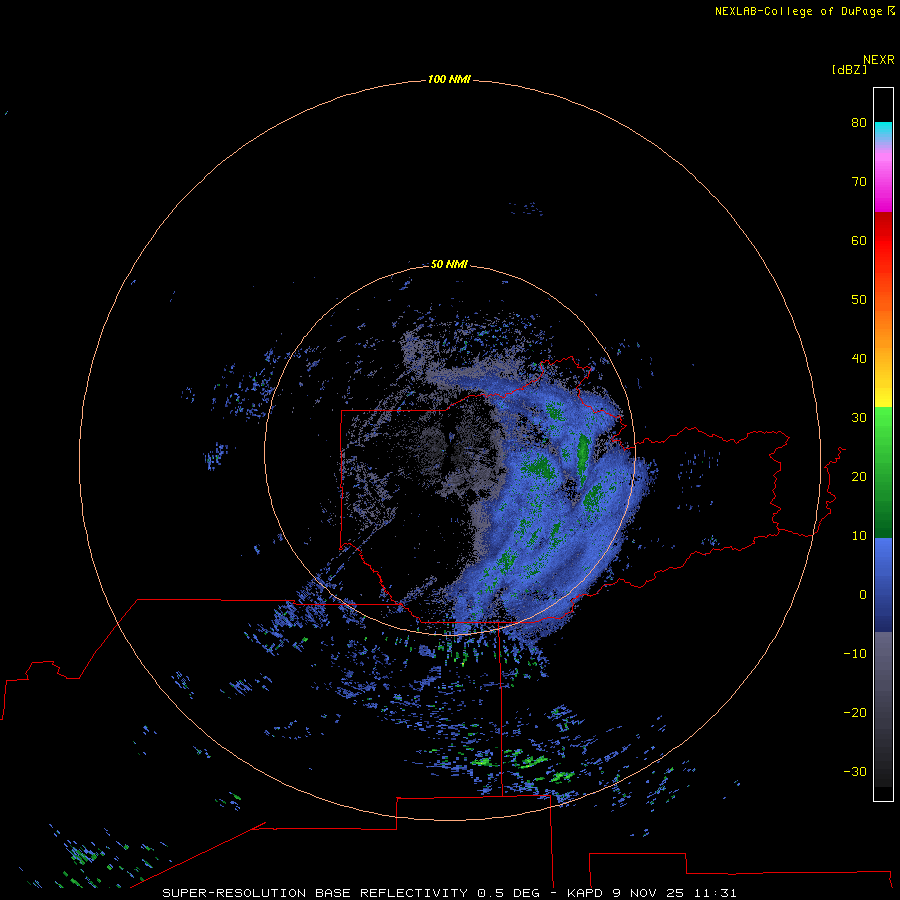This screenshot has width=900, height=900.
Task: Click the 10 dBZ scale value
Action: (x=859, y=536)
